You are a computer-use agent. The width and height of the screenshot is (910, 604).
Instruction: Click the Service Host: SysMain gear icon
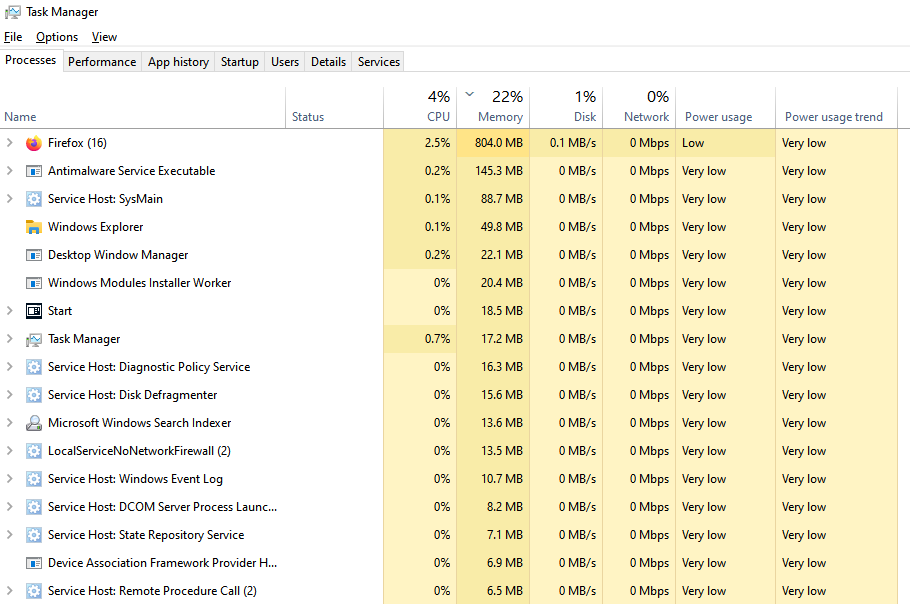point(34,199)
